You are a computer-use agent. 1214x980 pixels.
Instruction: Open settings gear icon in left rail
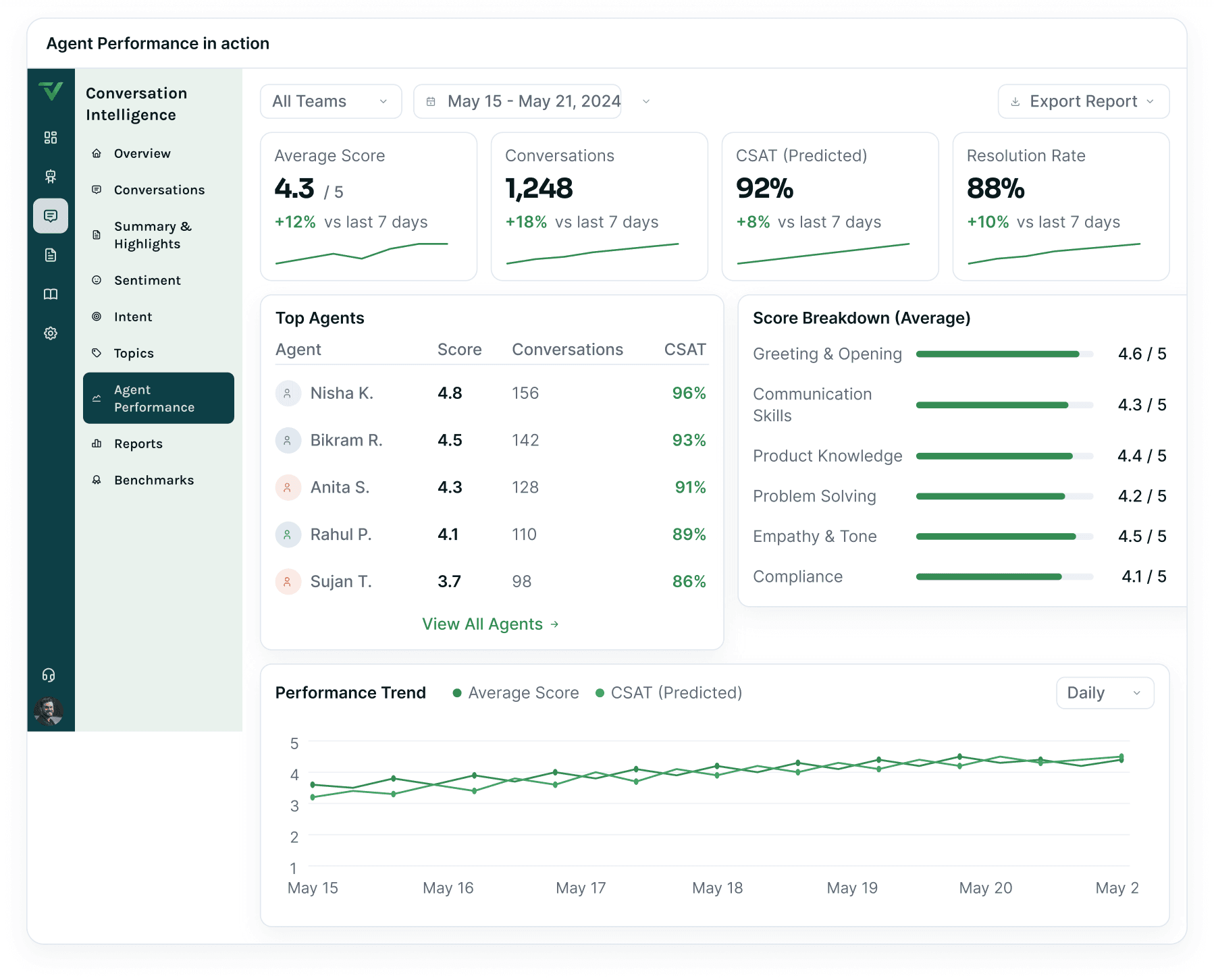(x=51, y=333)
